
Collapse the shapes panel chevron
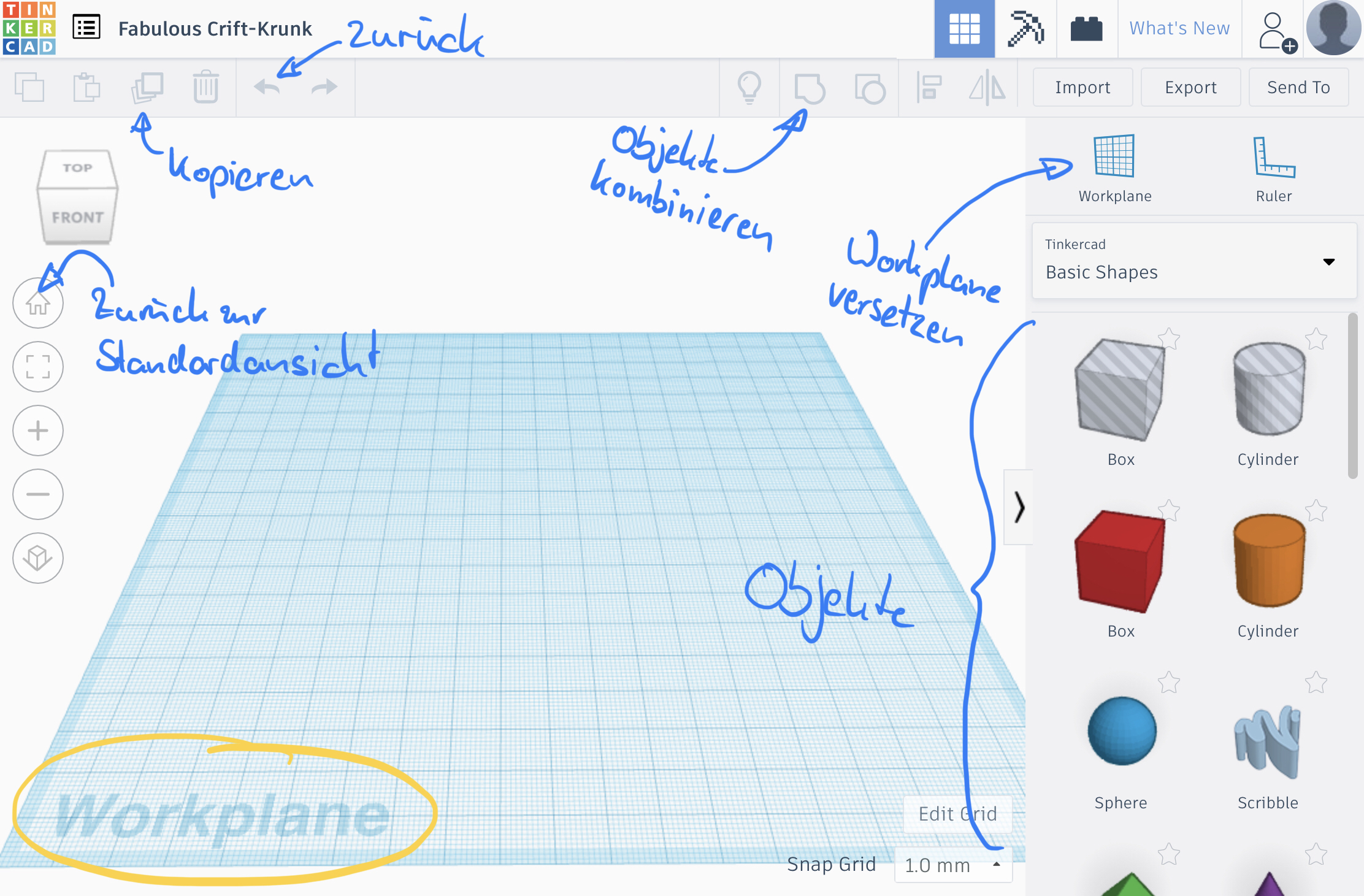(1019, 507)
